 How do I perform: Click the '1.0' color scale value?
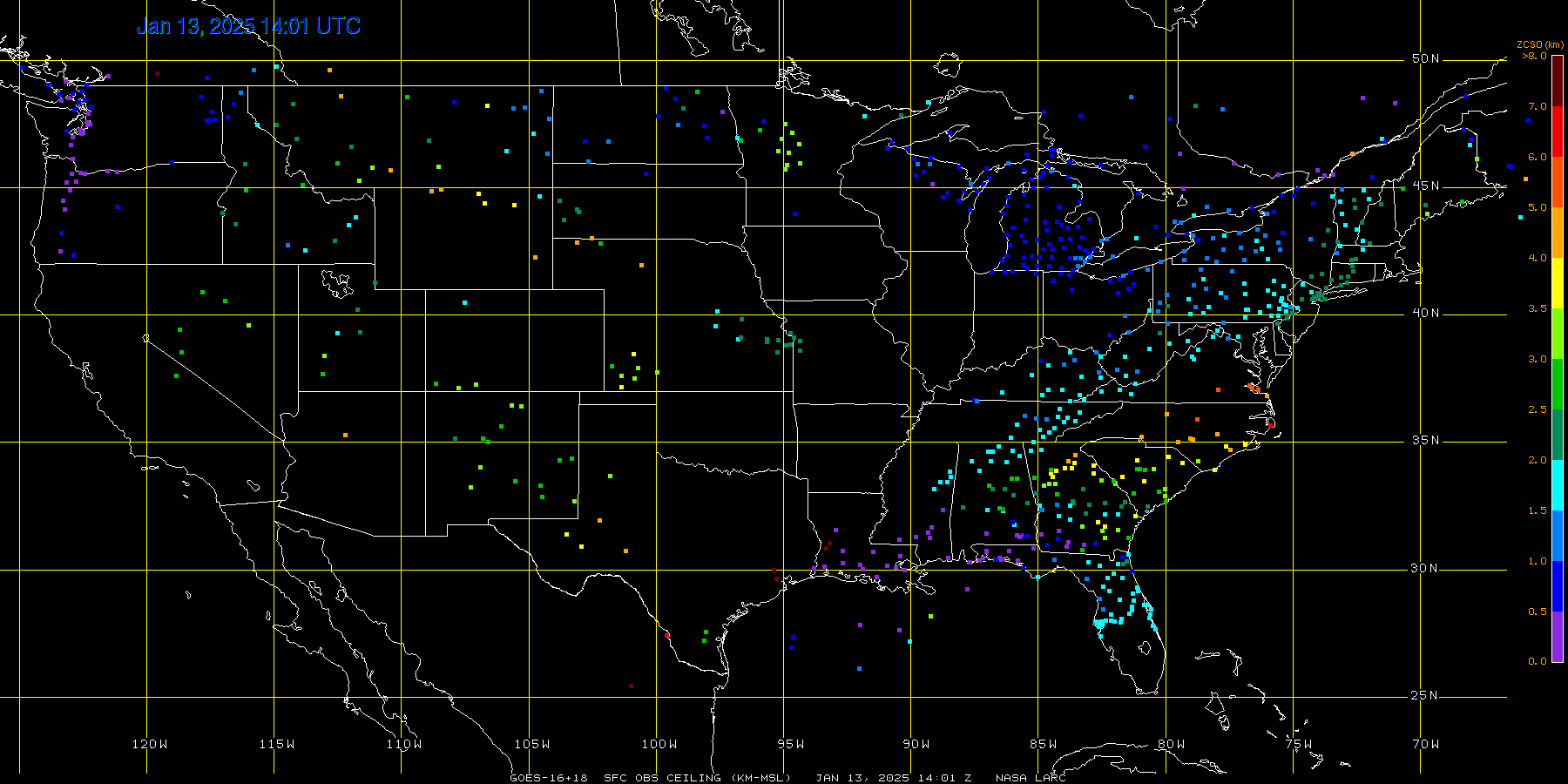pos(1538,561)
